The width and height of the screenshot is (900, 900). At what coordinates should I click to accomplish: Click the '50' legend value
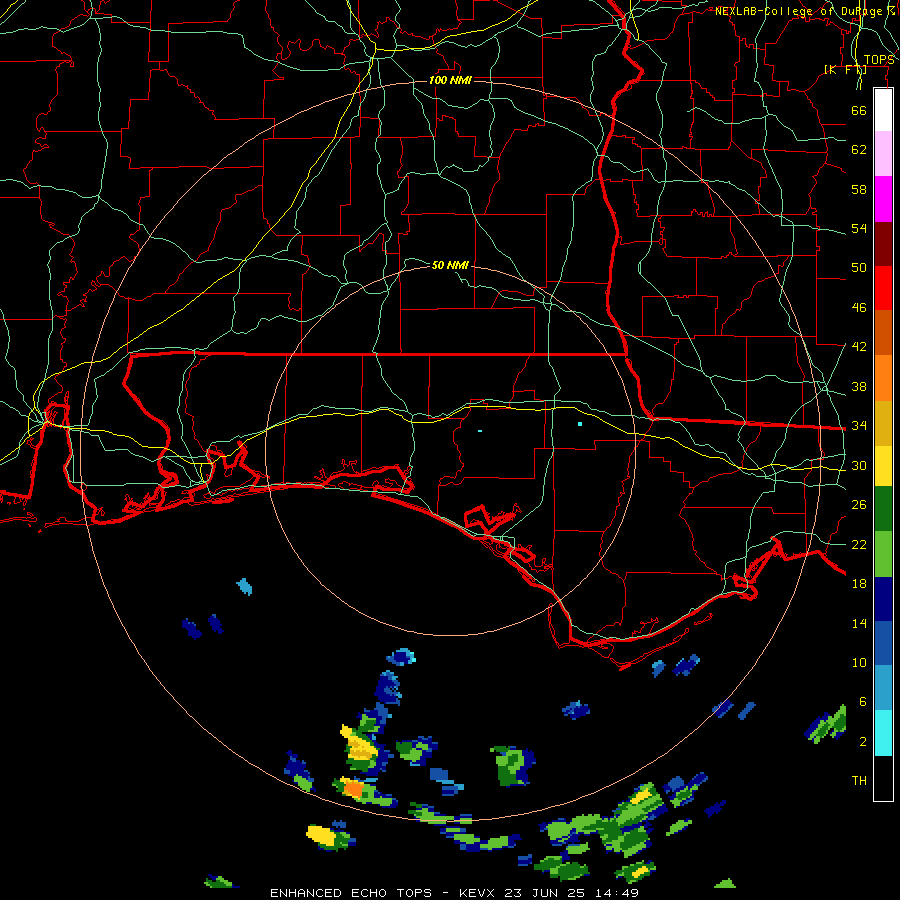click(859, 267)
